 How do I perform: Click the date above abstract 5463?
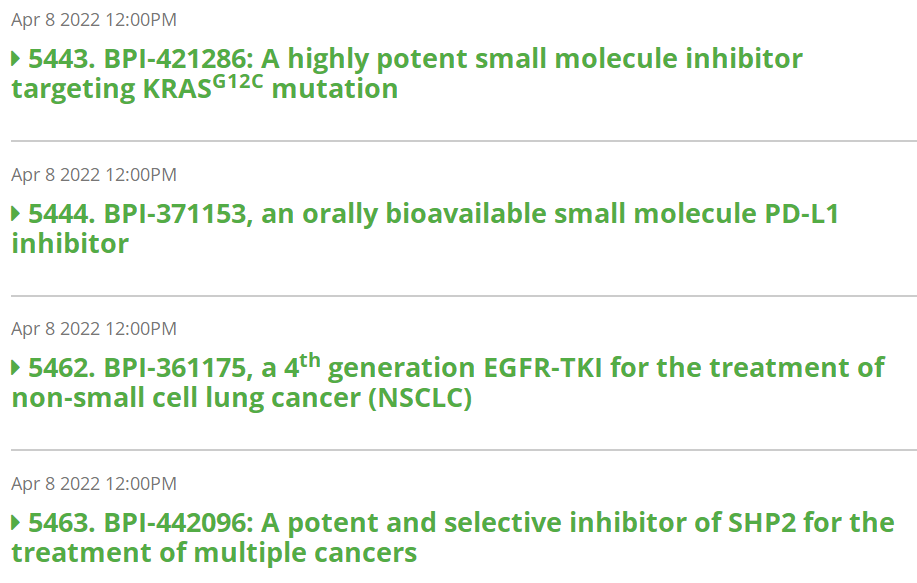[x=94, y=484]
